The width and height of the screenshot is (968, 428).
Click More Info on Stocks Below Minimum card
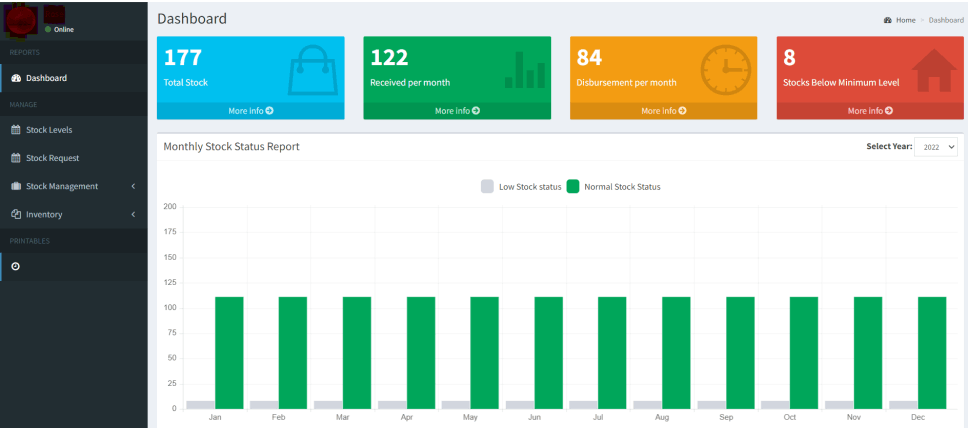870,110
